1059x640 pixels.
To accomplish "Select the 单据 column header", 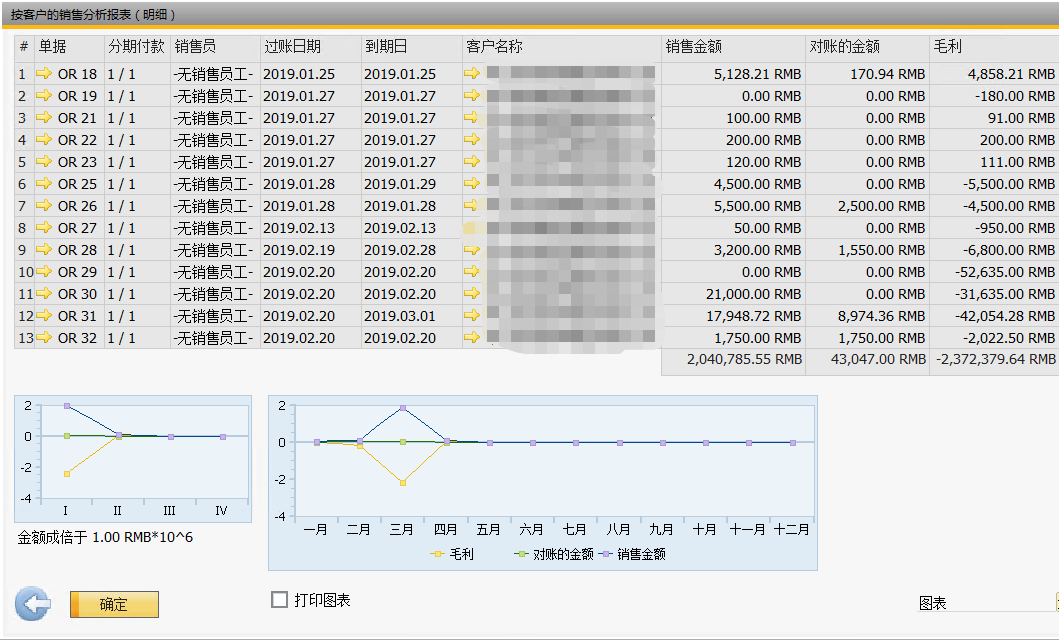I will pos(69,47).
